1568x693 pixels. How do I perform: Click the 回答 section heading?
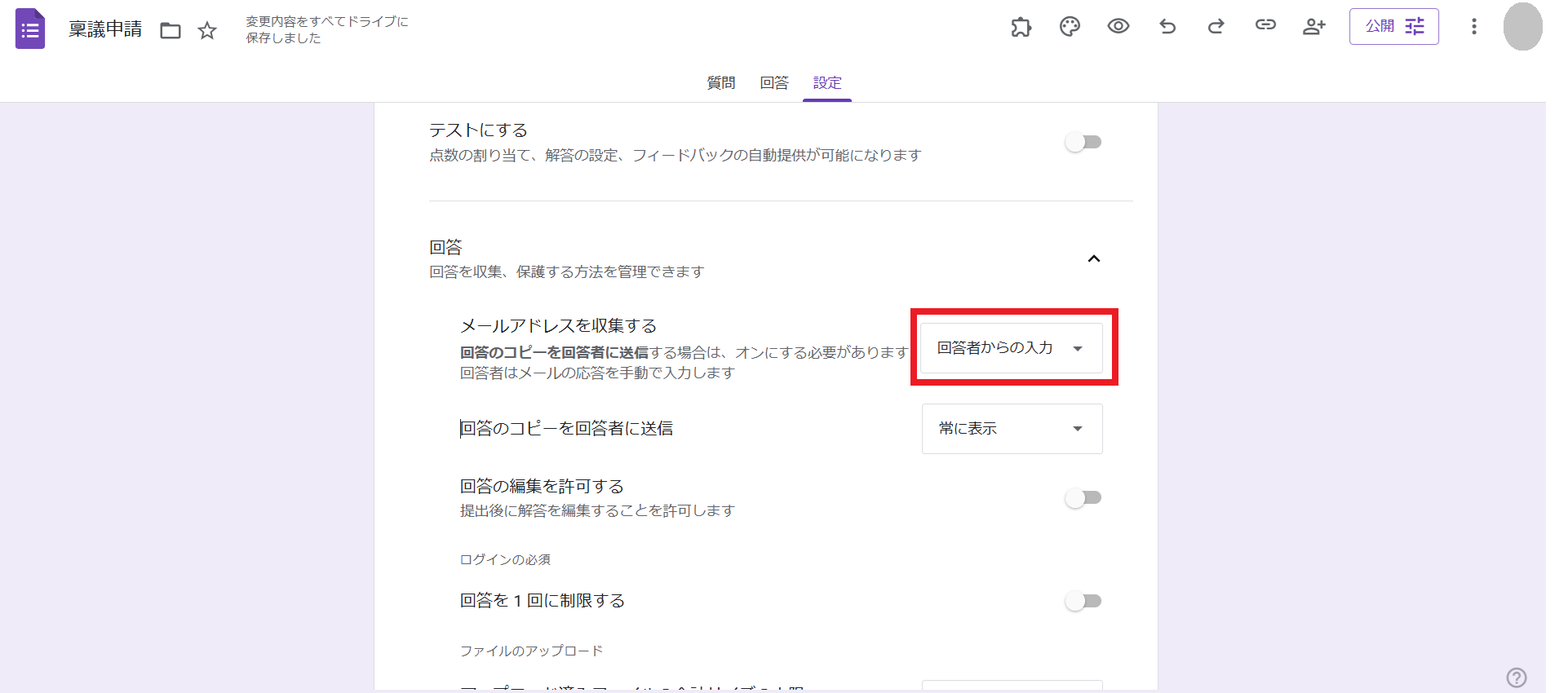pyautogui.click(x=445, y=247)
